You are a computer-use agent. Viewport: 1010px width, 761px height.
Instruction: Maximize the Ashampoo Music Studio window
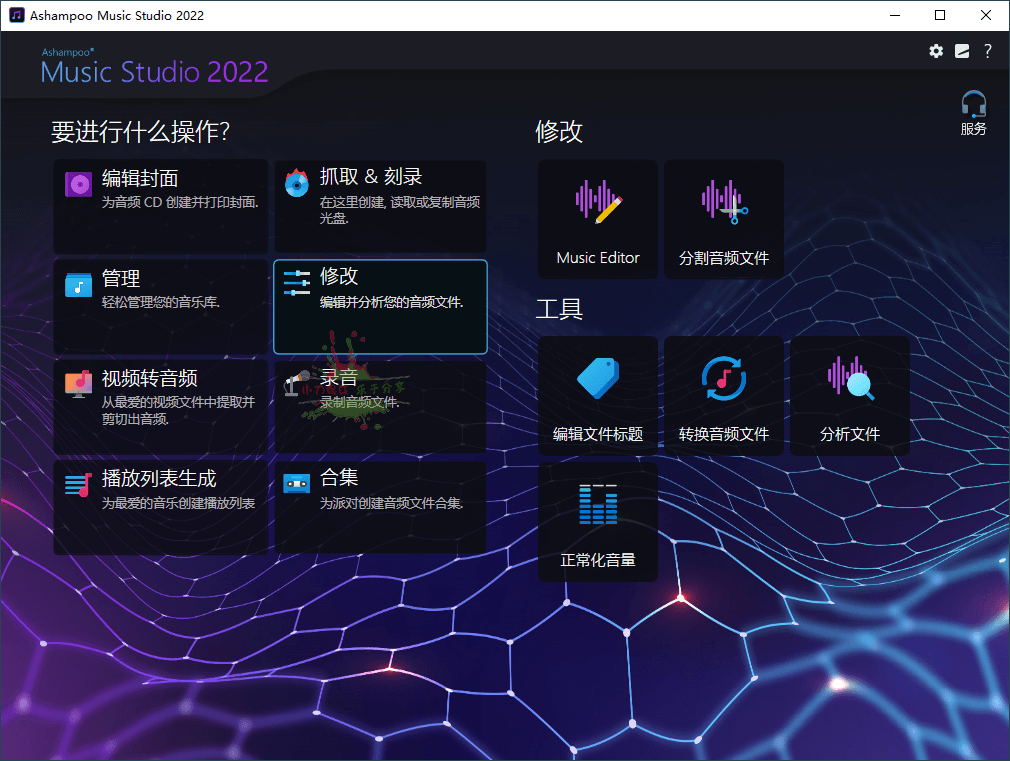point(940,15)
